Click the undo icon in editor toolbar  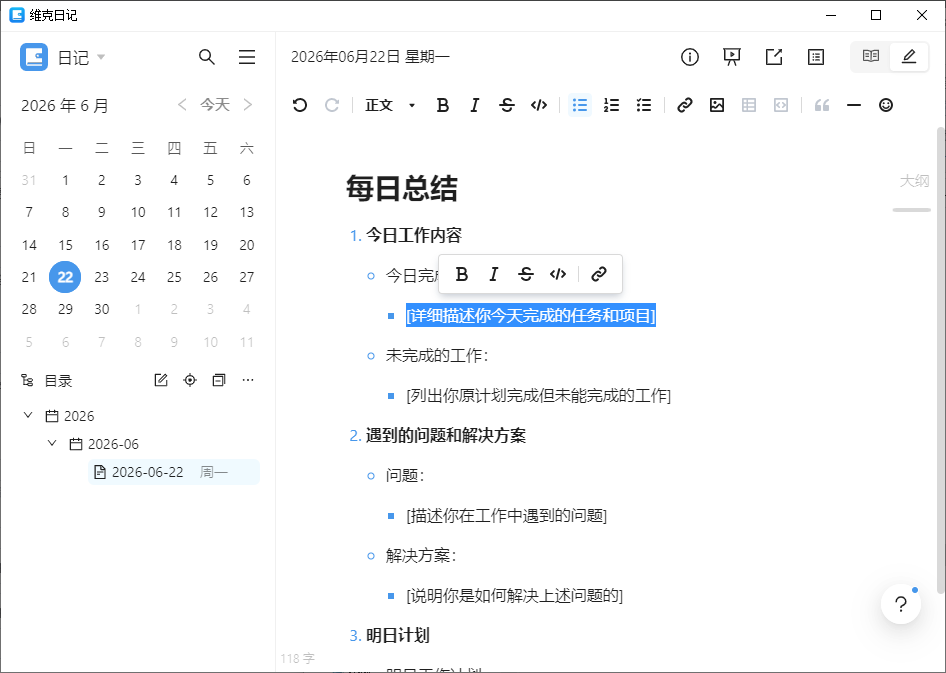coord(300,106)
